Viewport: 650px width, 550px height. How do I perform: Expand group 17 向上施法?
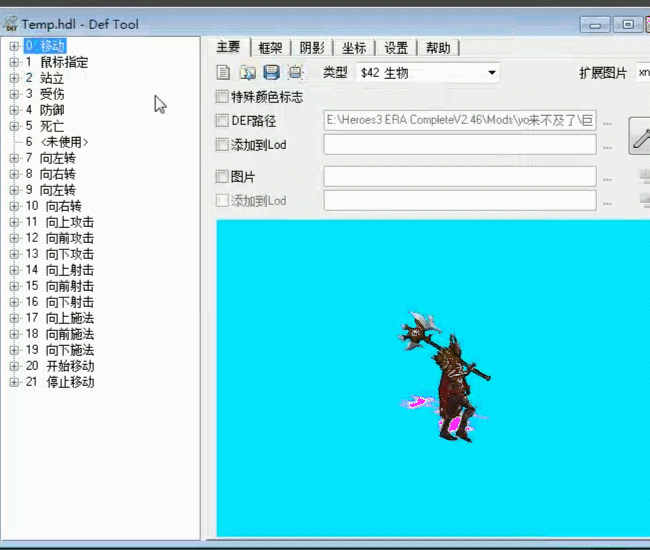14,318
